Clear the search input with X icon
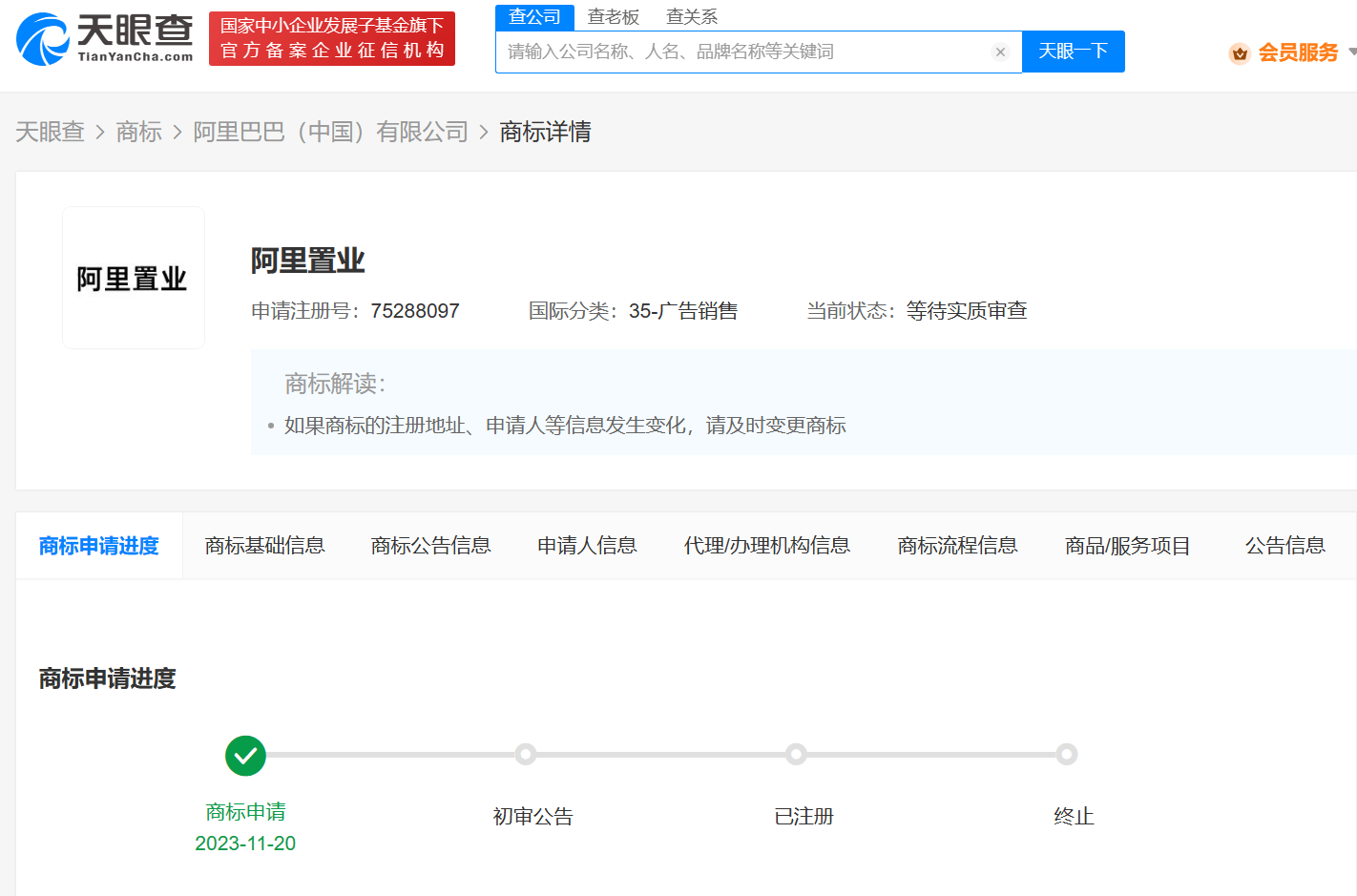The height and width of the screenshot is (896, 1357). [1000, 52]
